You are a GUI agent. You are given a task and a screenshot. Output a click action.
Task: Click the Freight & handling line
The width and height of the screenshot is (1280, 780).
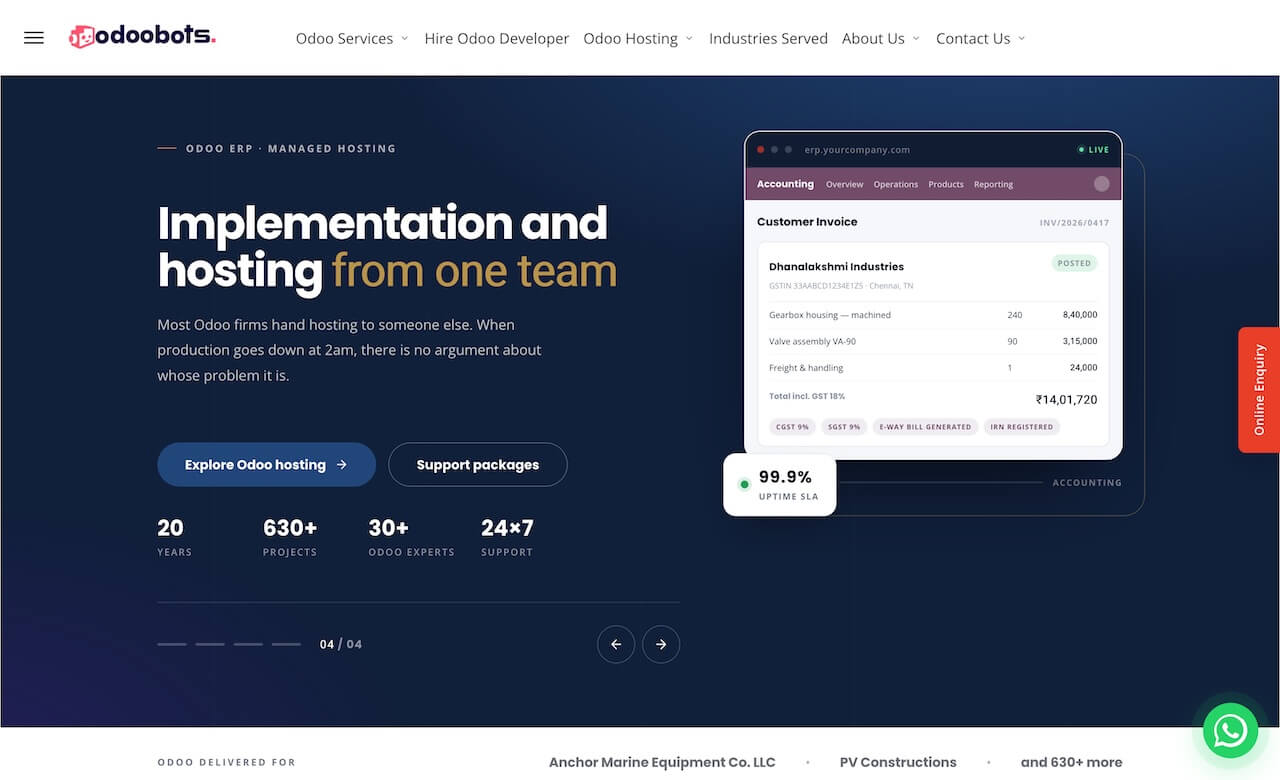[933, 368]
